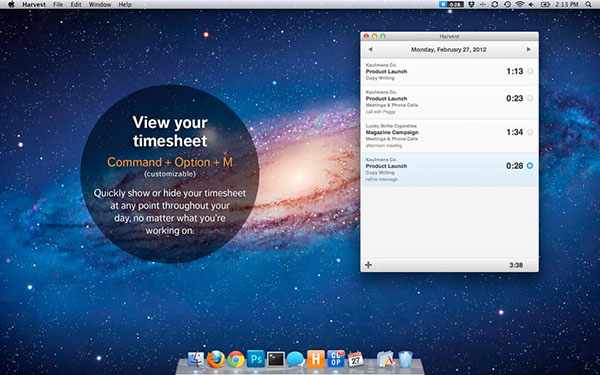600x375 pixels.
Task: Open the Wi-Fi status menu
Action: tap(519, 5)
